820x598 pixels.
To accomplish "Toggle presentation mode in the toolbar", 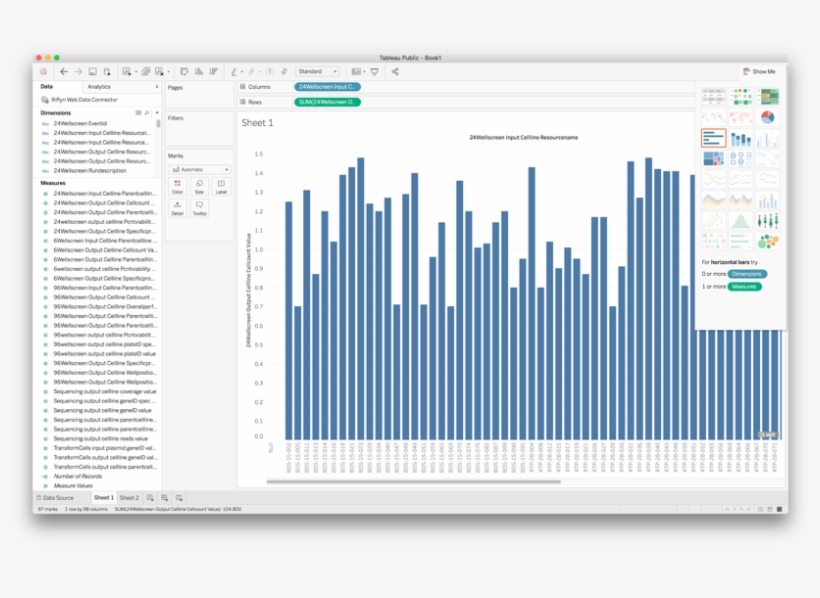I will click(372, 71).
